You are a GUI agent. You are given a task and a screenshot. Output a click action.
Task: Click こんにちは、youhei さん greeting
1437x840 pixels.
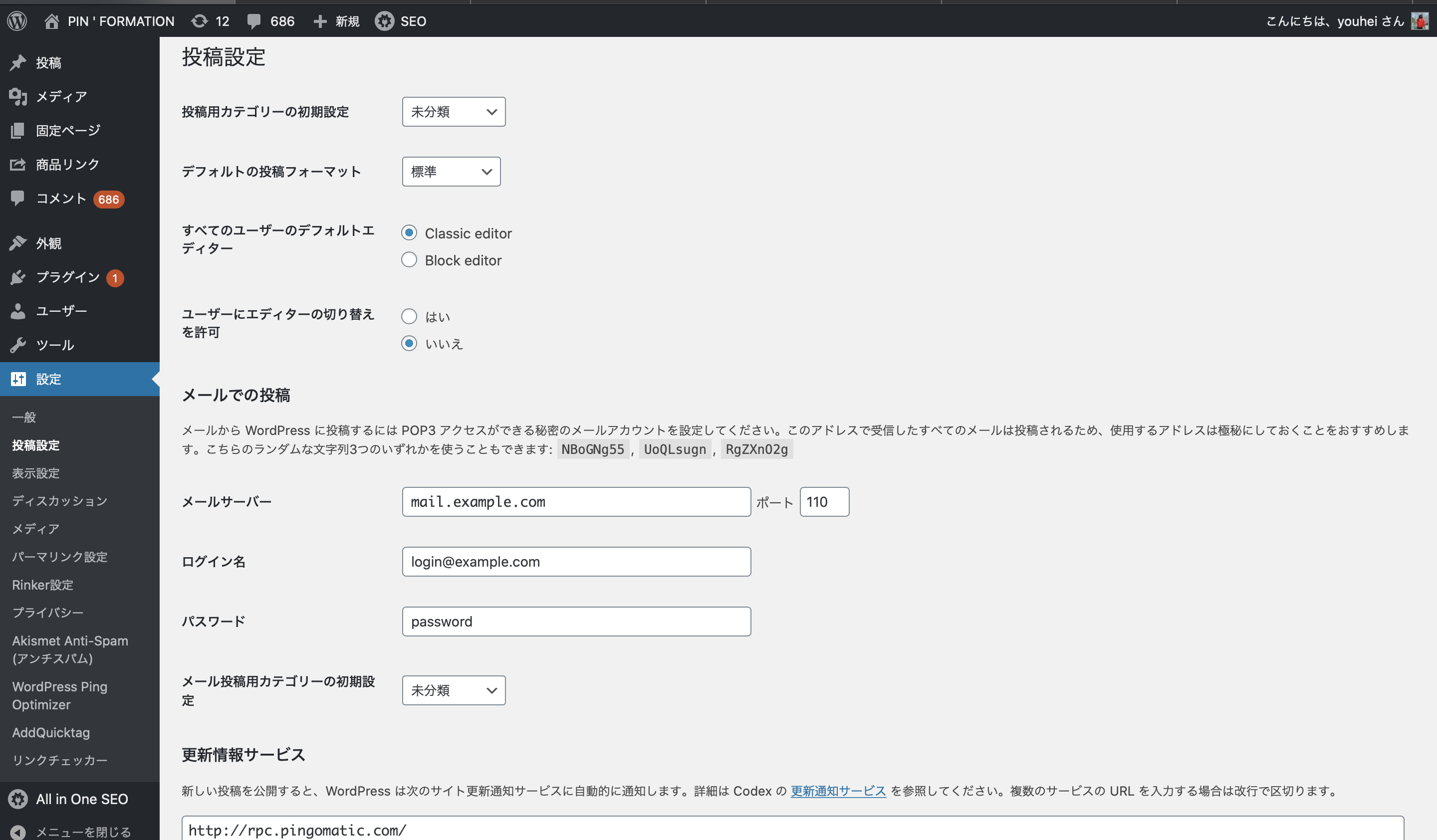(x=1335, y=21)
